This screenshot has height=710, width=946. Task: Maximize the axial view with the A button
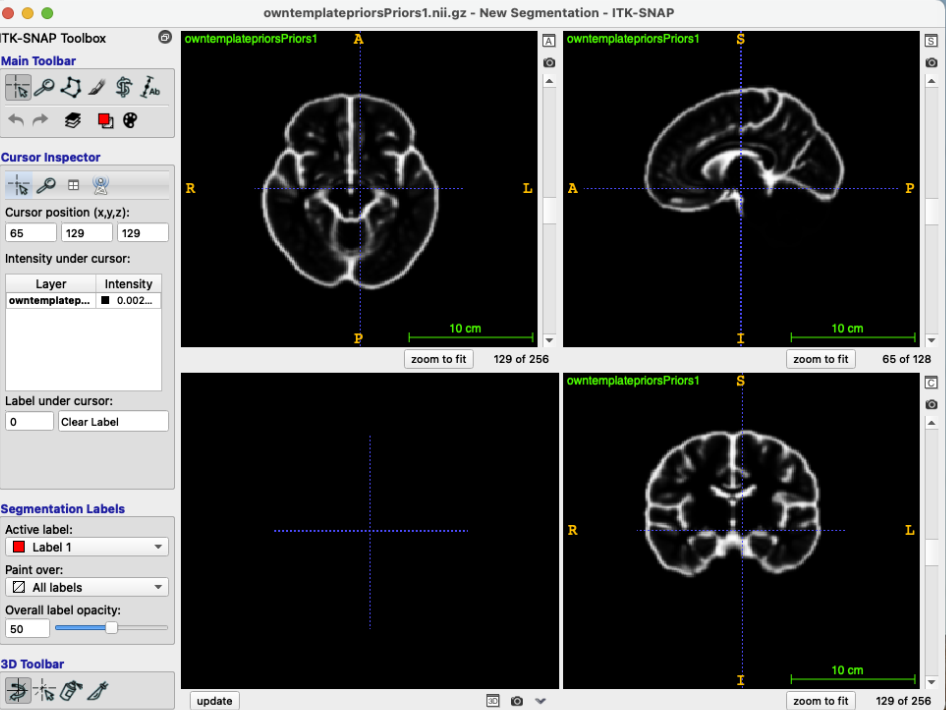click(549, 40)
